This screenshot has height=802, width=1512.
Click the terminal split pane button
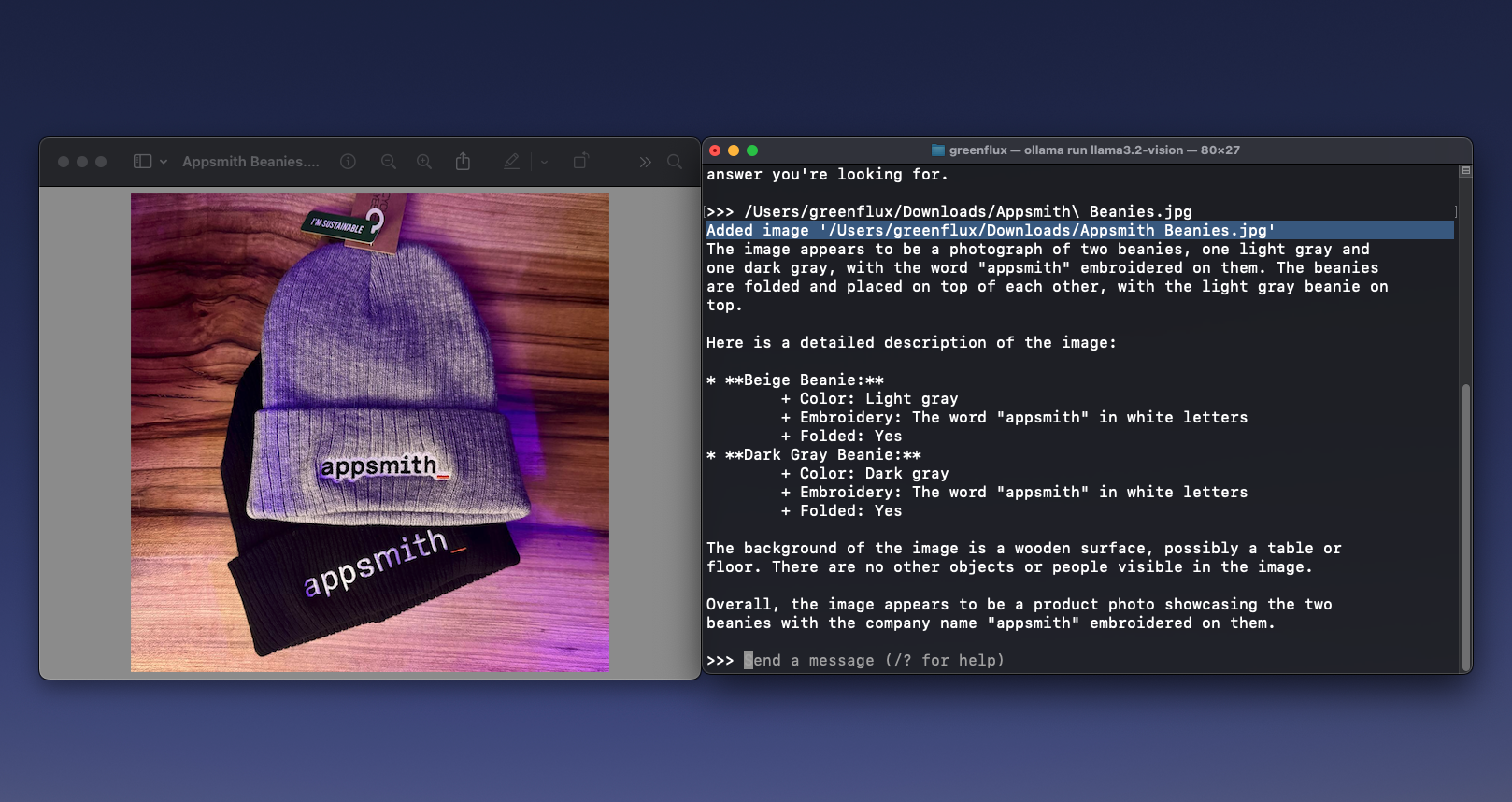coord(1465,171)
